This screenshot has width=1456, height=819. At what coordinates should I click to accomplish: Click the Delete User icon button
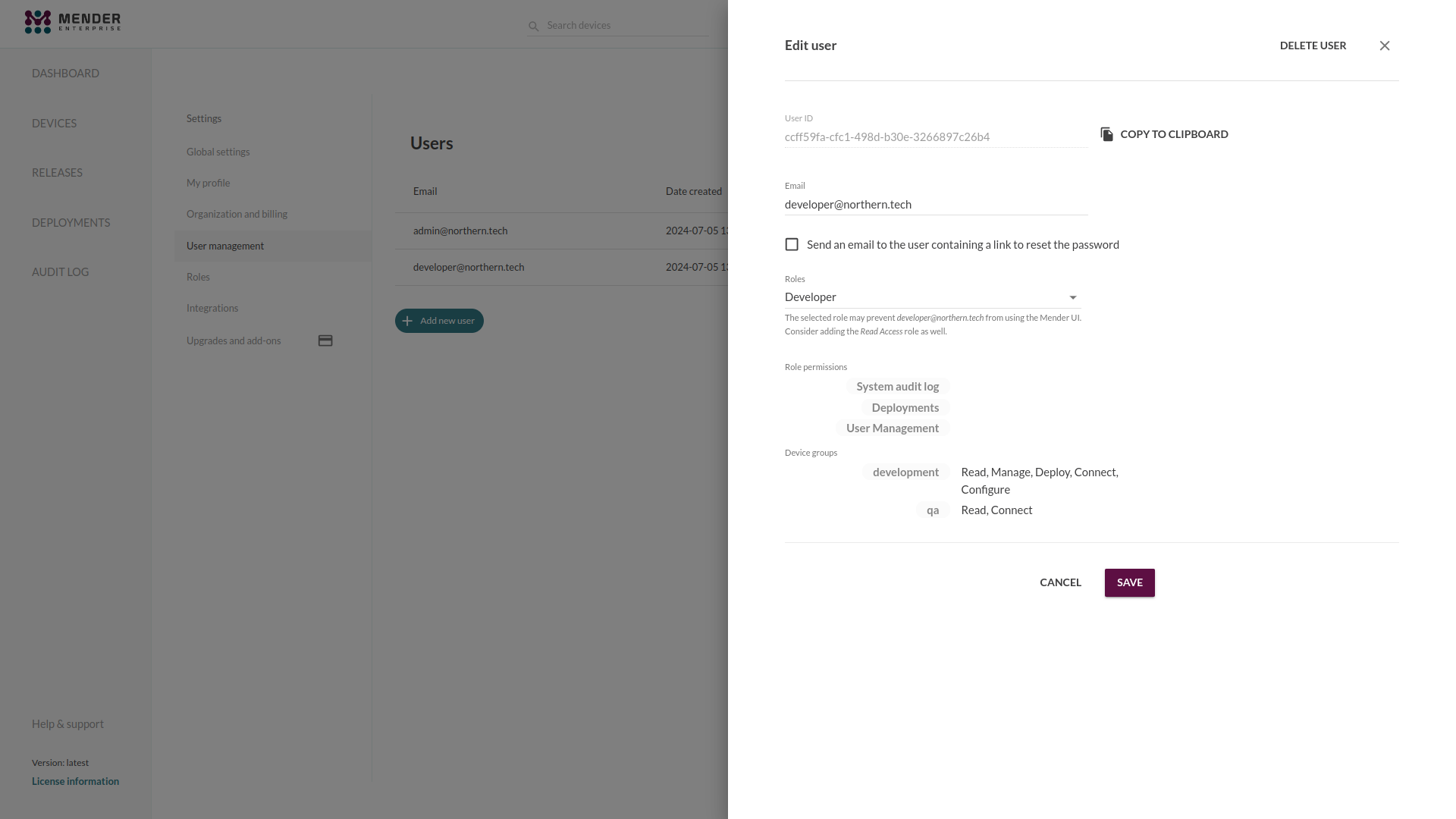click(x=1313, y=45)
